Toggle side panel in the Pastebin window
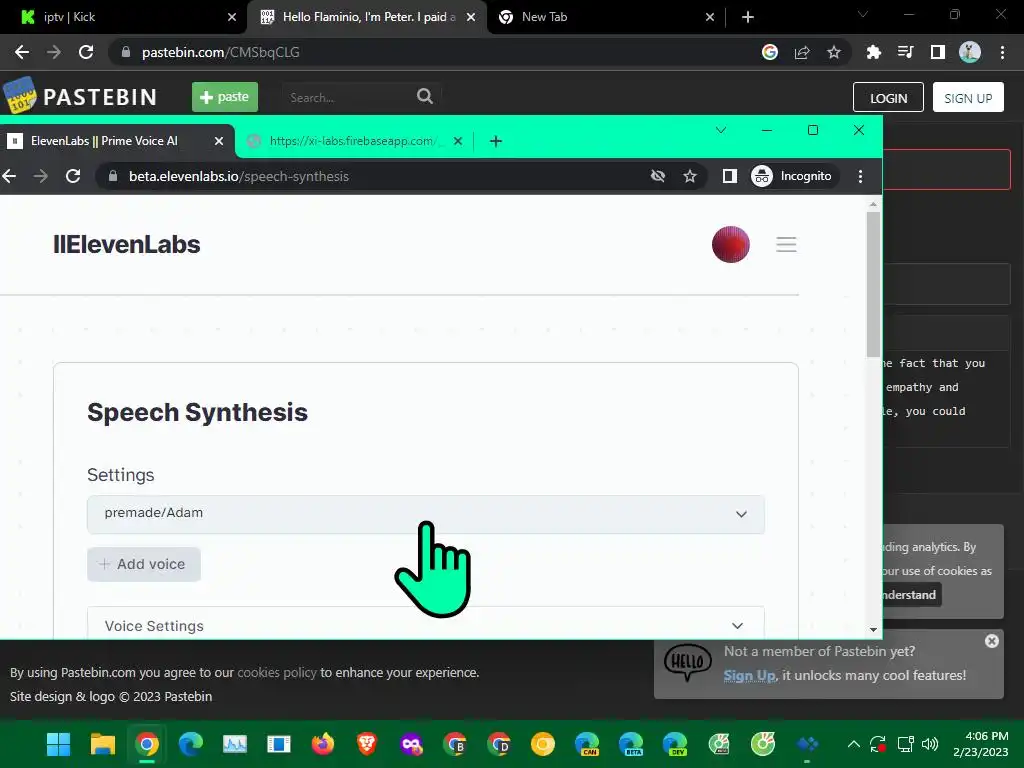This screenshot has width=1024, height=768. click(938, 52)
